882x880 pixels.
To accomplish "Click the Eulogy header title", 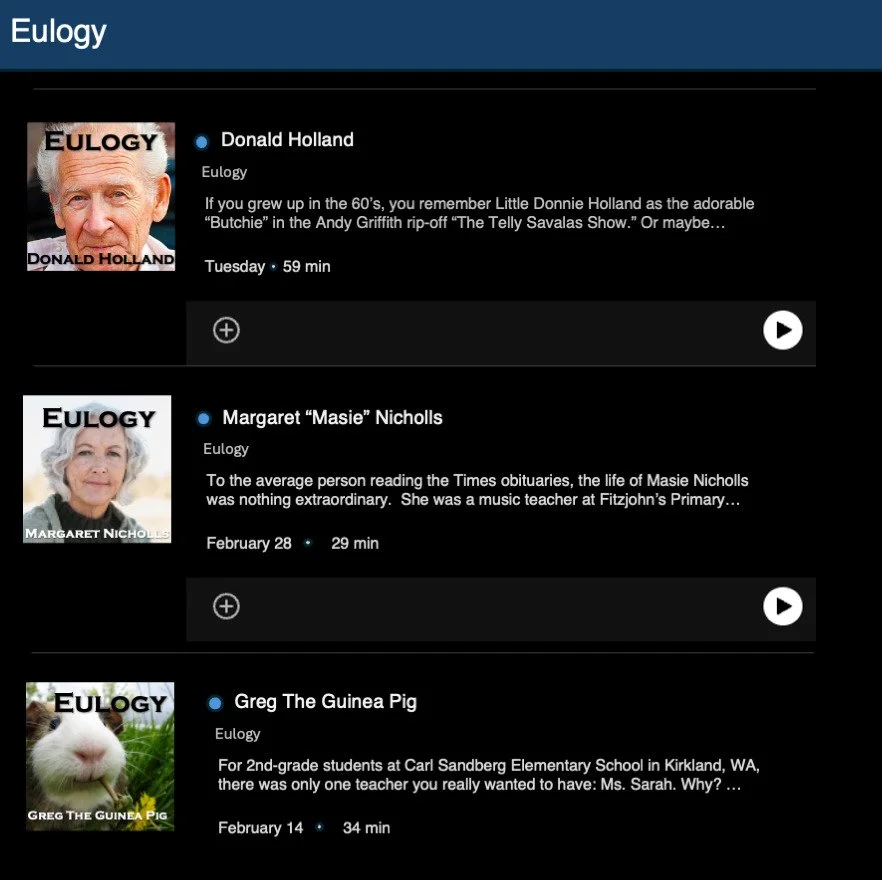I will (58, 32).
